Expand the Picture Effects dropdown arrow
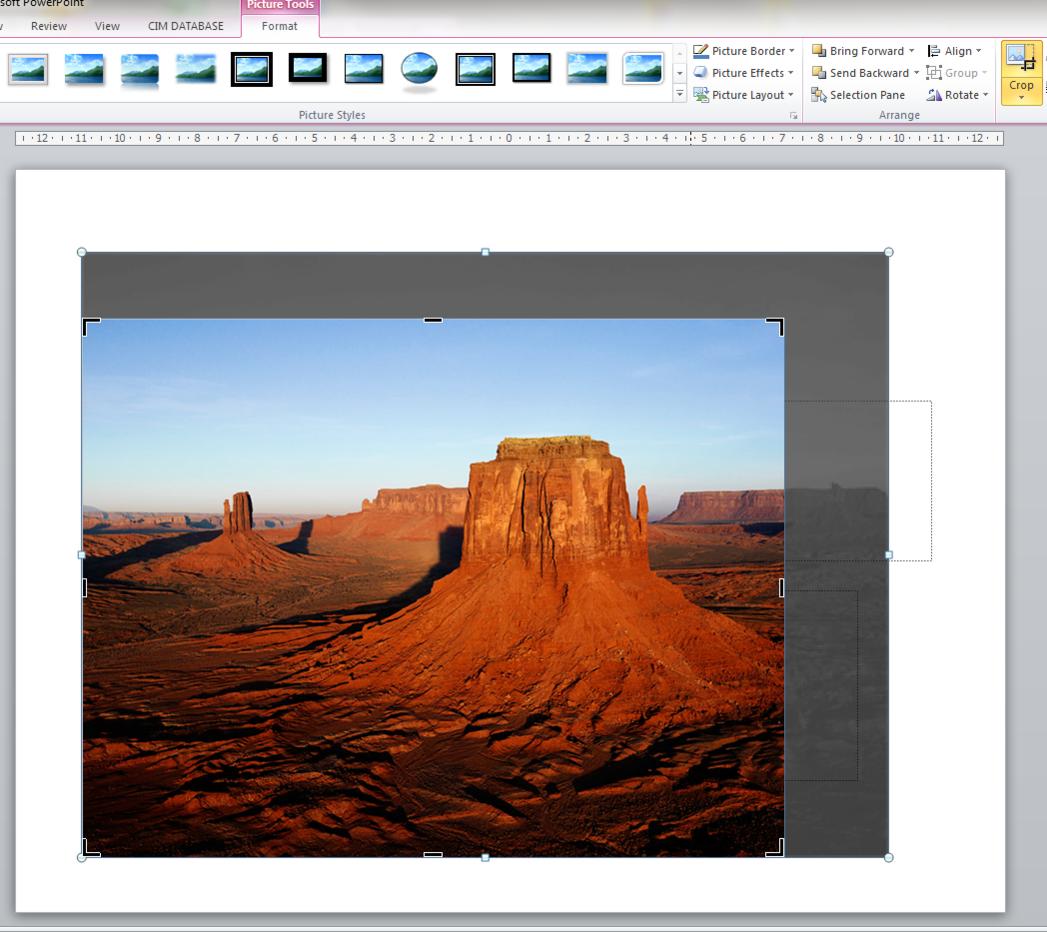The image size is (1047, 932). coord(791,73)
